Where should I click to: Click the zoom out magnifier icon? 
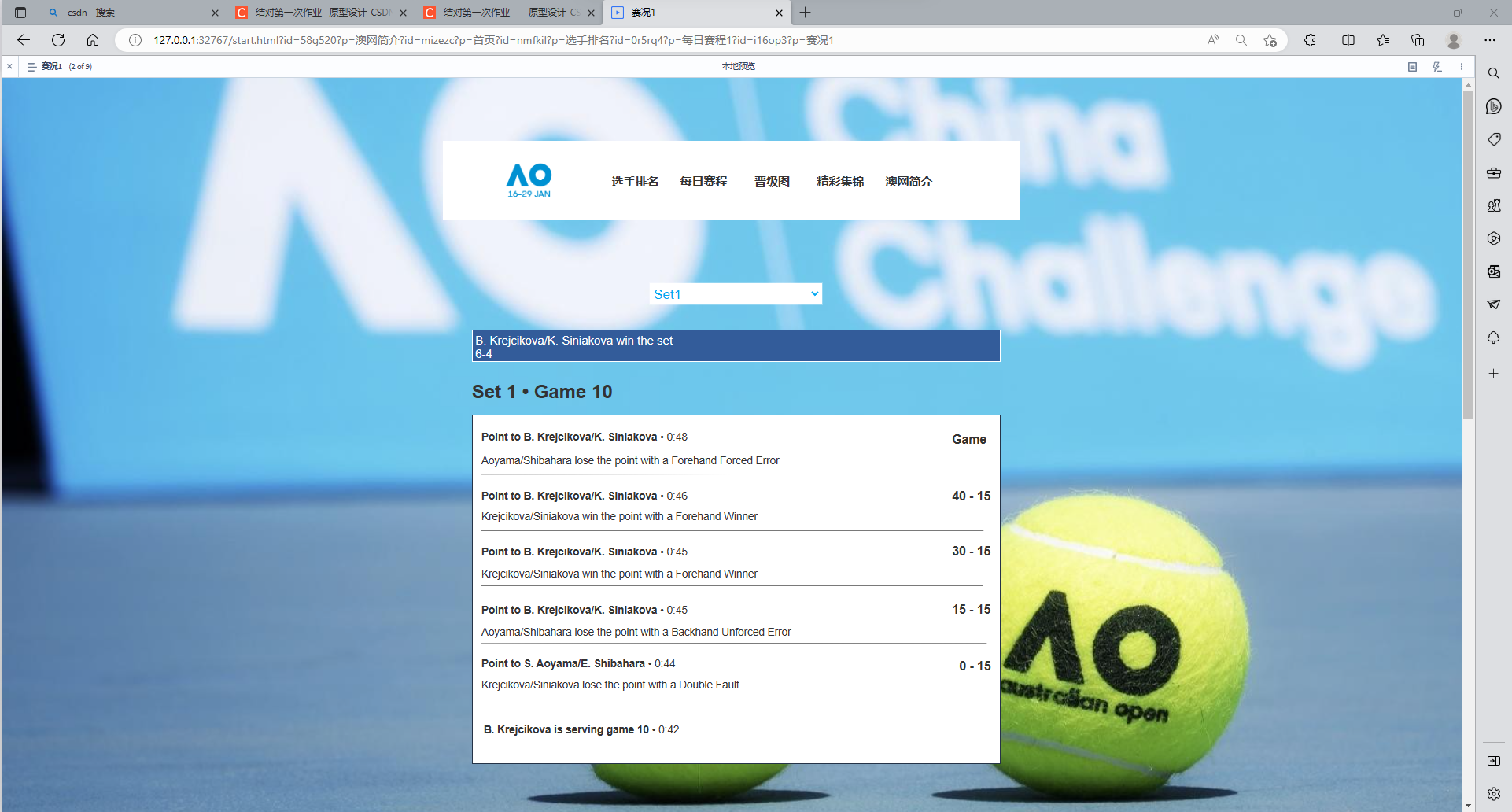[1241, 40]
